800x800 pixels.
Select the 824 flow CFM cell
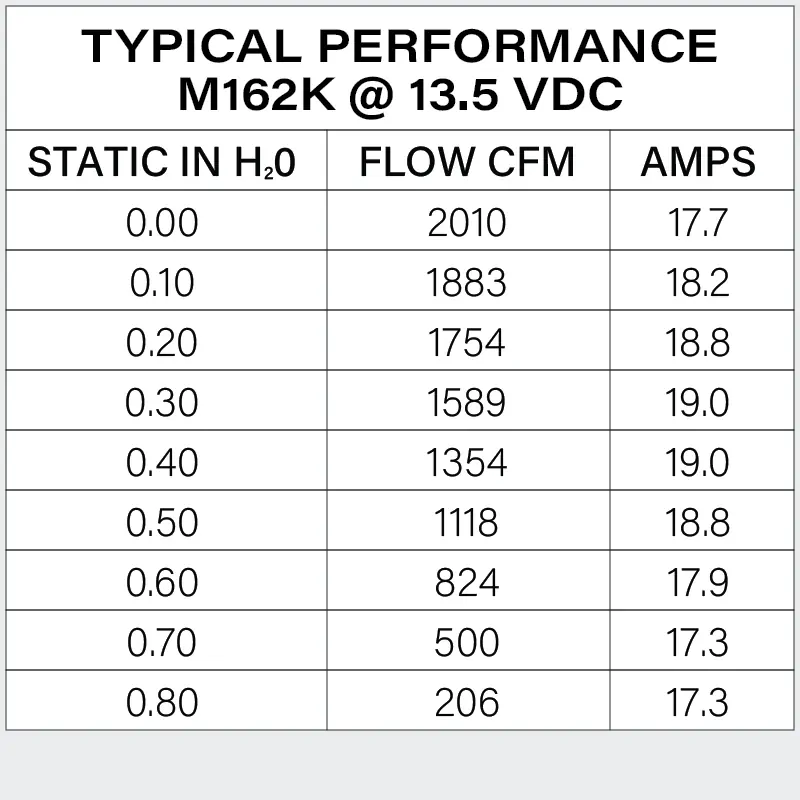click(x=467, y=582)
